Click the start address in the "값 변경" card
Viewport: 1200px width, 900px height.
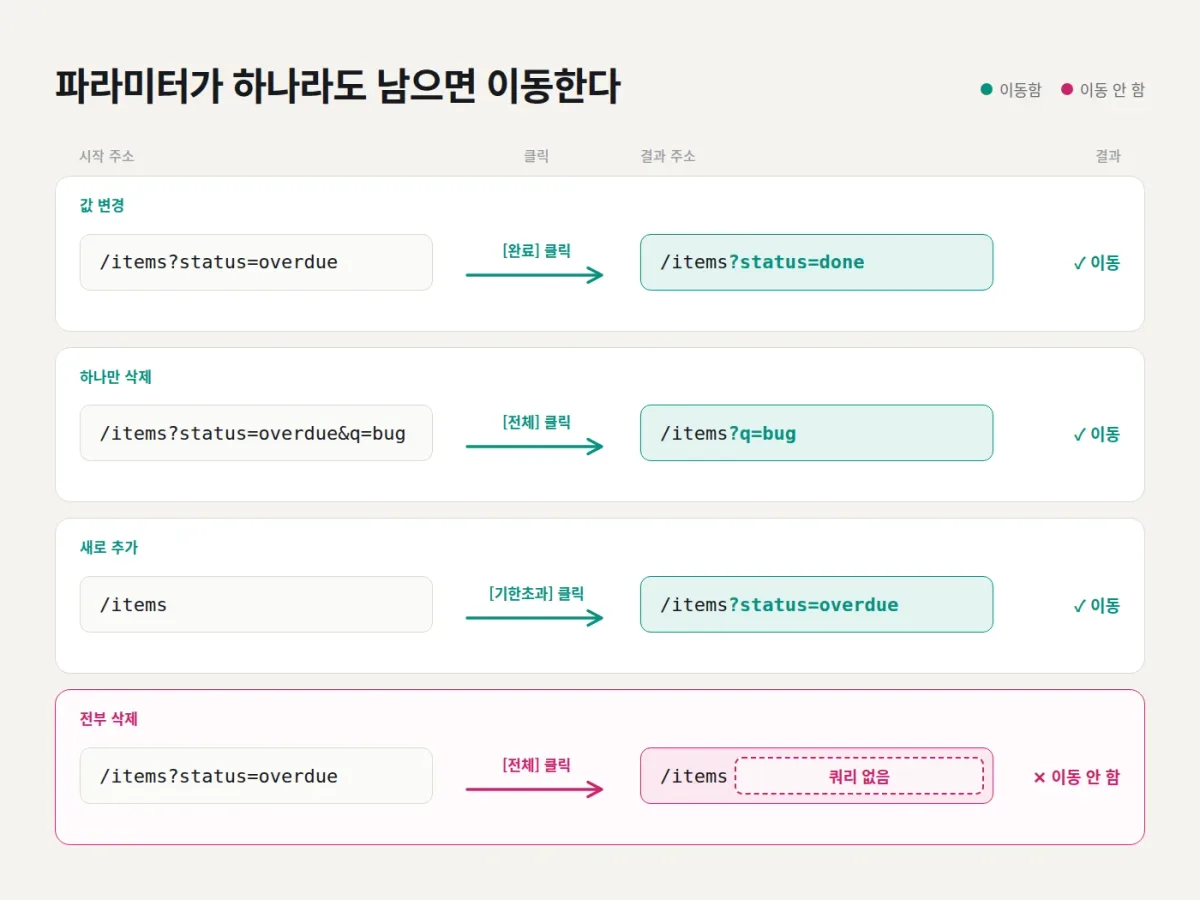point(256,262)
